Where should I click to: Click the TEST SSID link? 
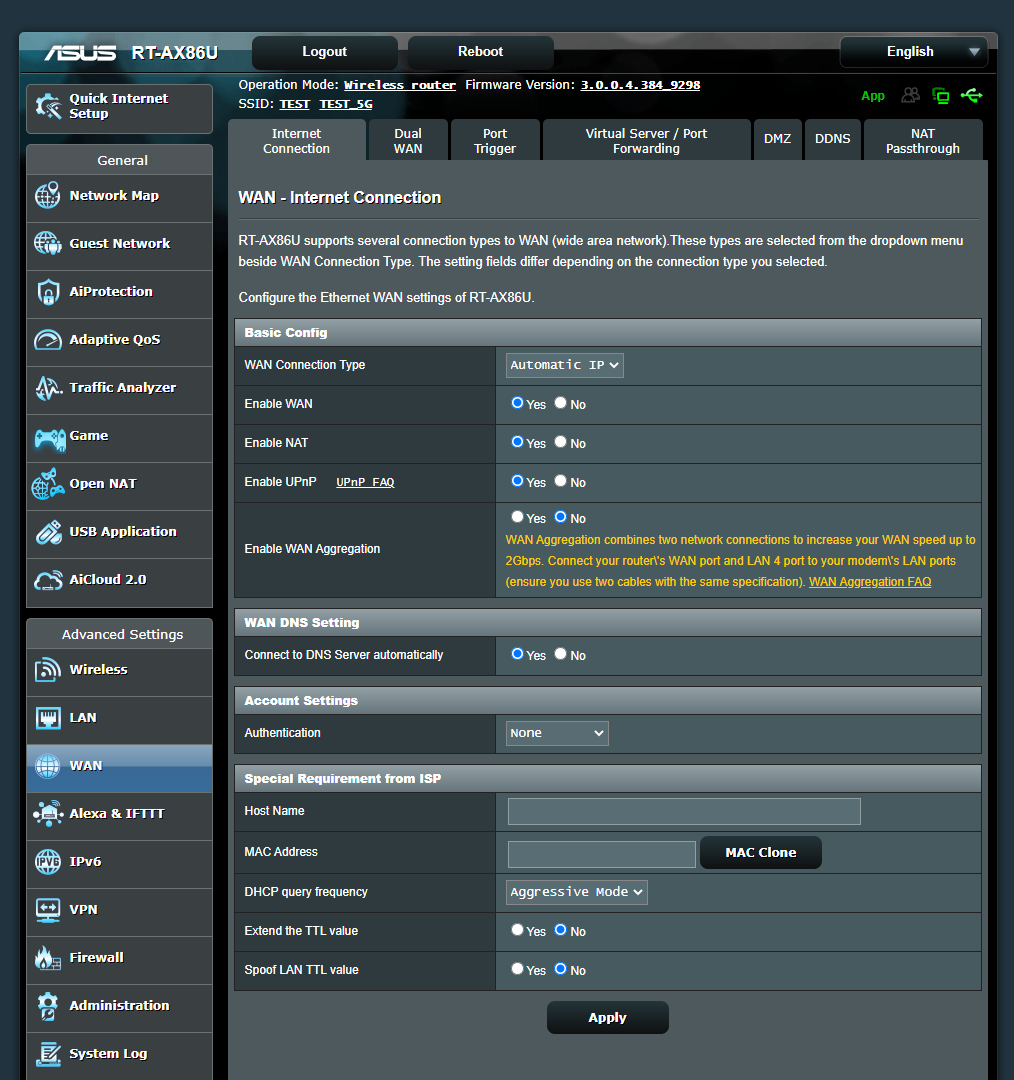click(294, 104)
